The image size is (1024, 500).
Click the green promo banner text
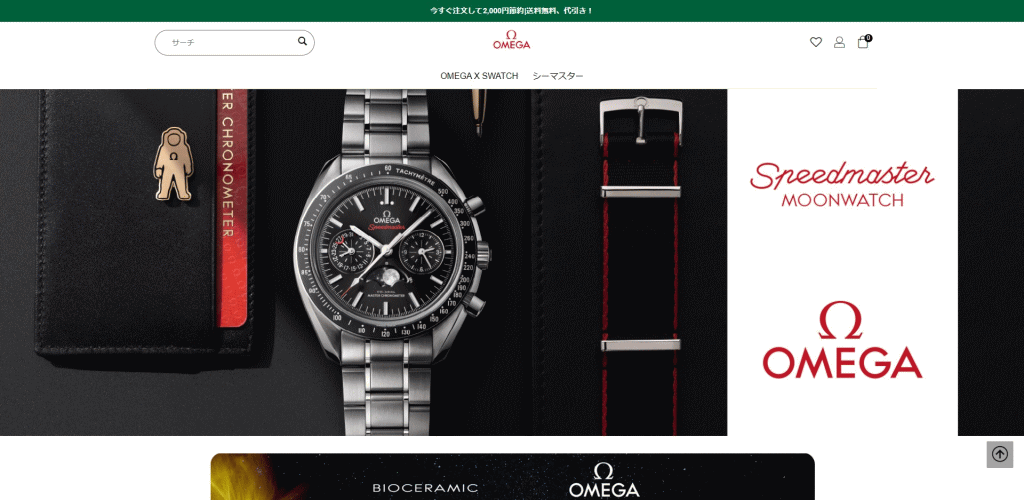click(512, 11)
